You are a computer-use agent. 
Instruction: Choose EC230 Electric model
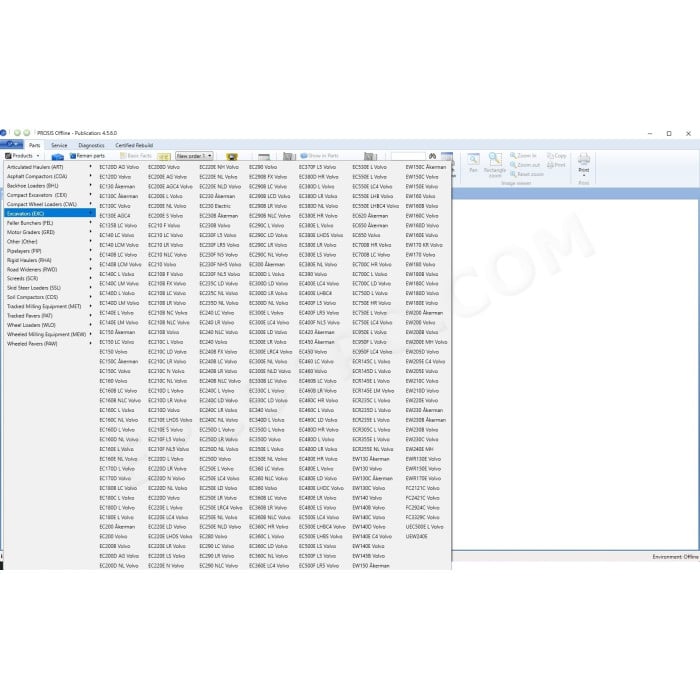click(x=215, y=206)
